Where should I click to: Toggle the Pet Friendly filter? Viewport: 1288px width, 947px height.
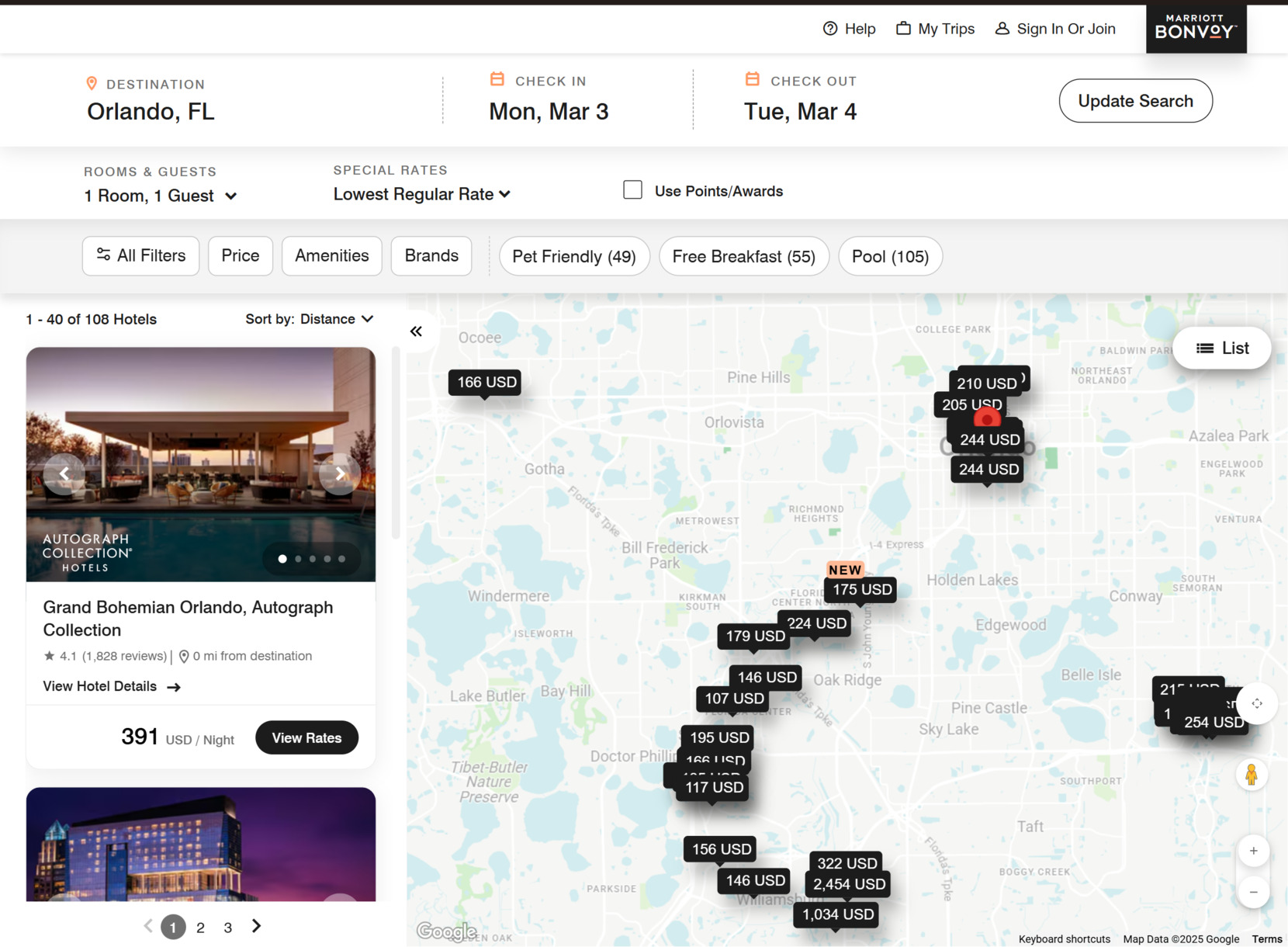click(574, 255)
